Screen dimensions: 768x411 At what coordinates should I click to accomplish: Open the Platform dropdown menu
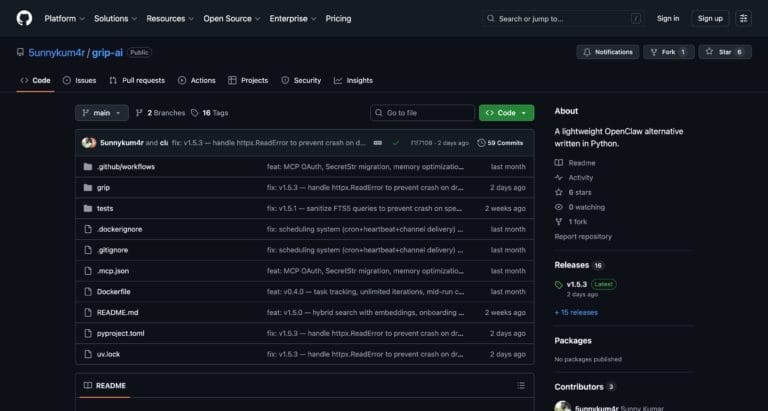pos(64,19)
